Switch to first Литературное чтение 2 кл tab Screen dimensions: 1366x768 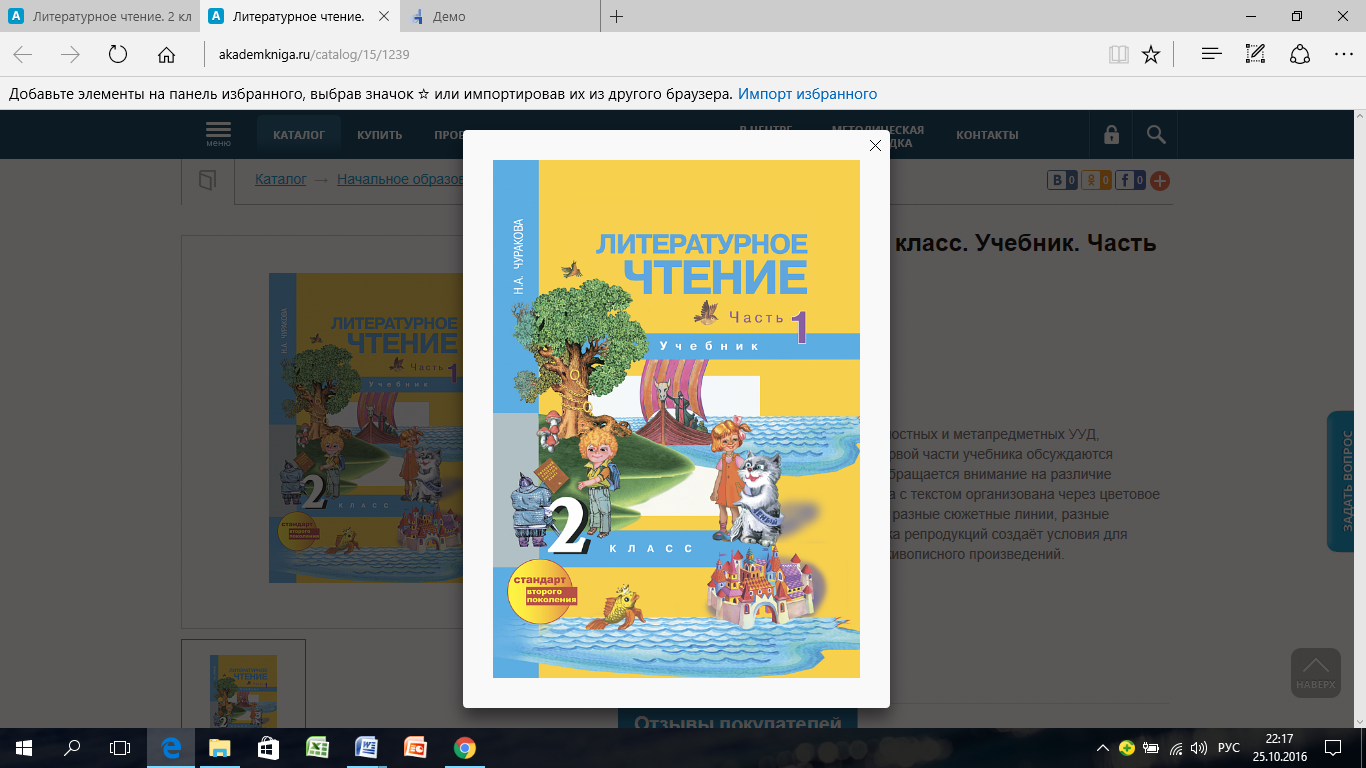(98, 16)
